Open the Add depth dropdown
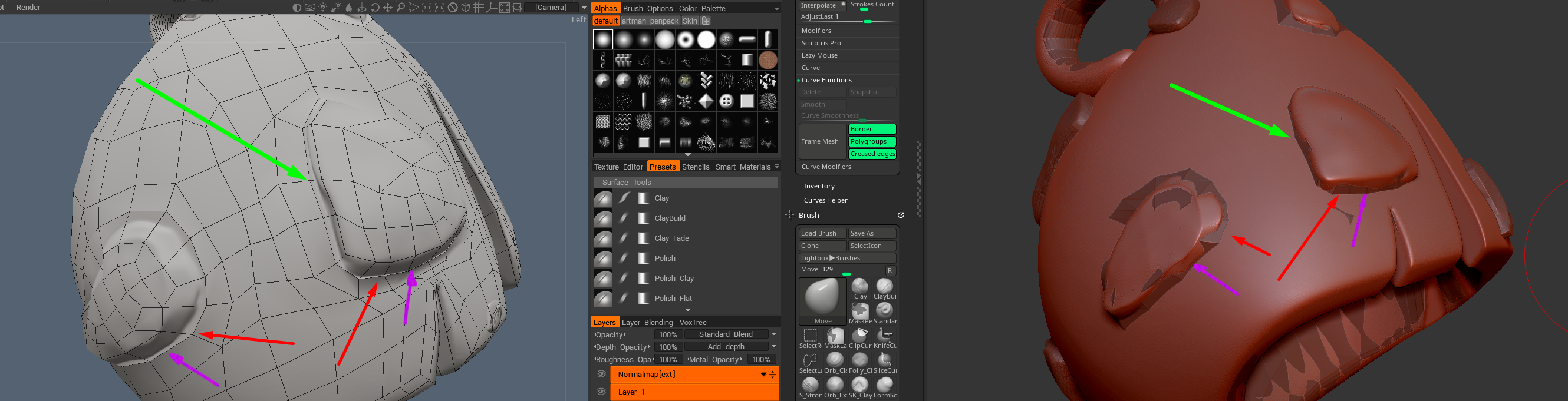Screen dimensions: 1568x401 click(x=773, y=347)
